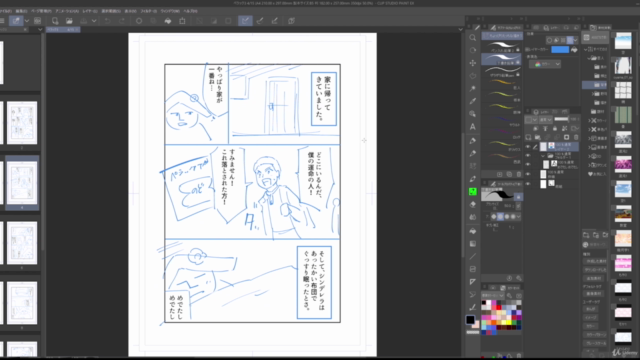Click the Fill bucket icon in command bar
Viewport: 640px width, 360px height.
click(168, 21)
